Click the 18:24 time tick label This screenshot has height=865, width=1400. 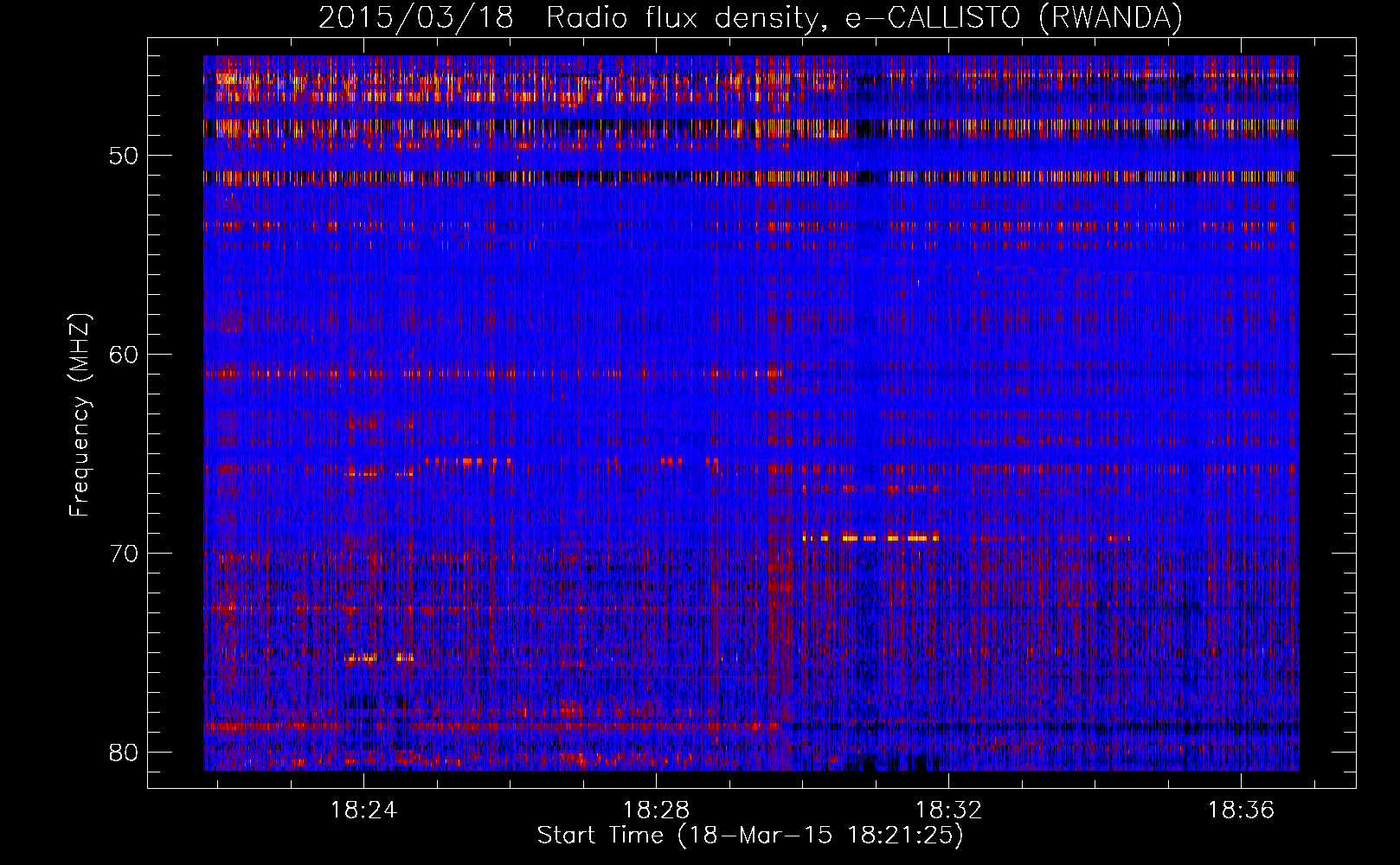(x=364, y=811)
